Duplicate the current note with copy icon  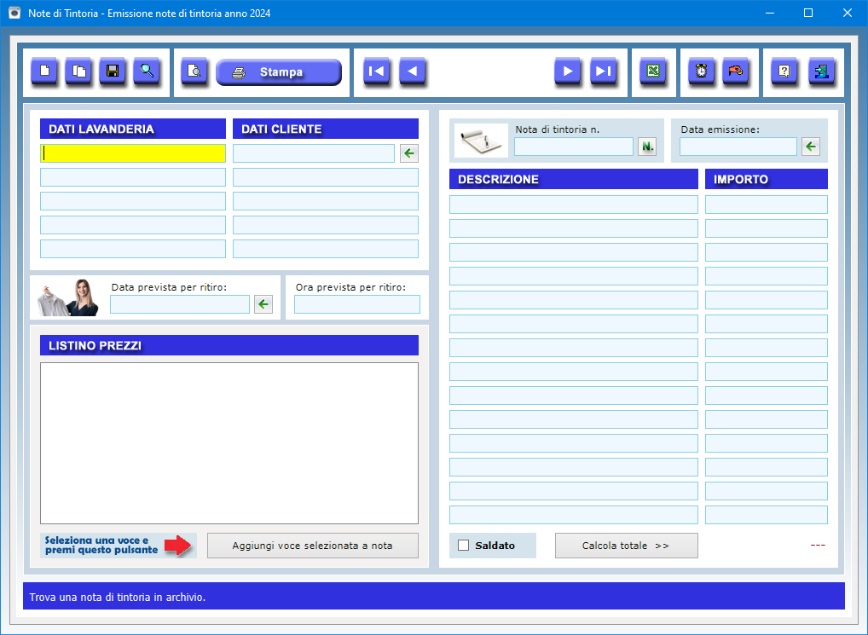79,71
